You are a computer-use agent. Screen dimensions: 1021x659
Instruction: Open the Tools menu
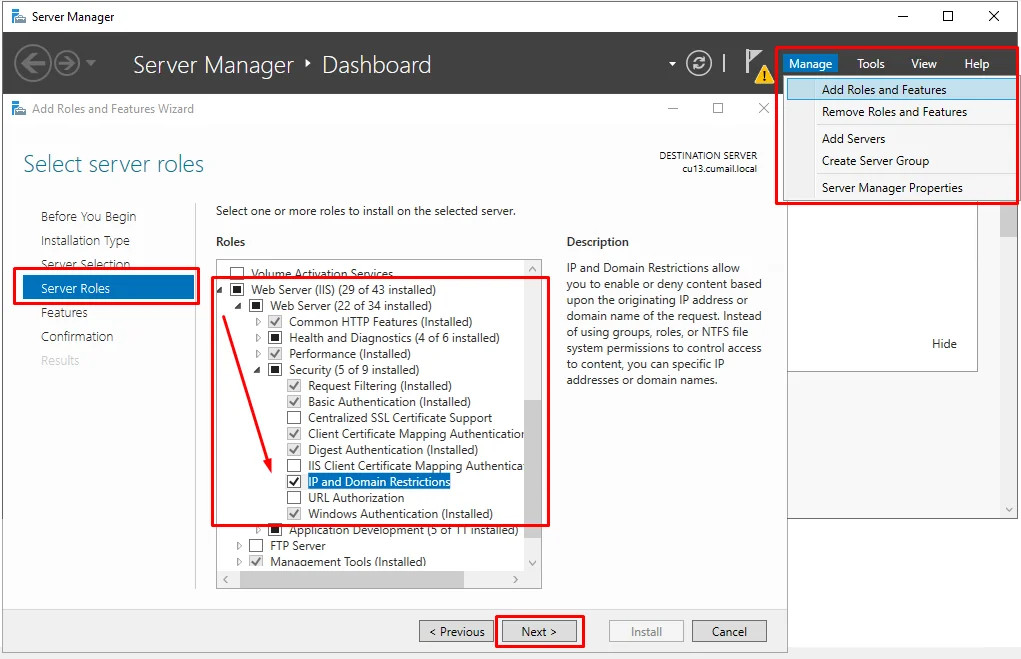click(x=871, y=64)
